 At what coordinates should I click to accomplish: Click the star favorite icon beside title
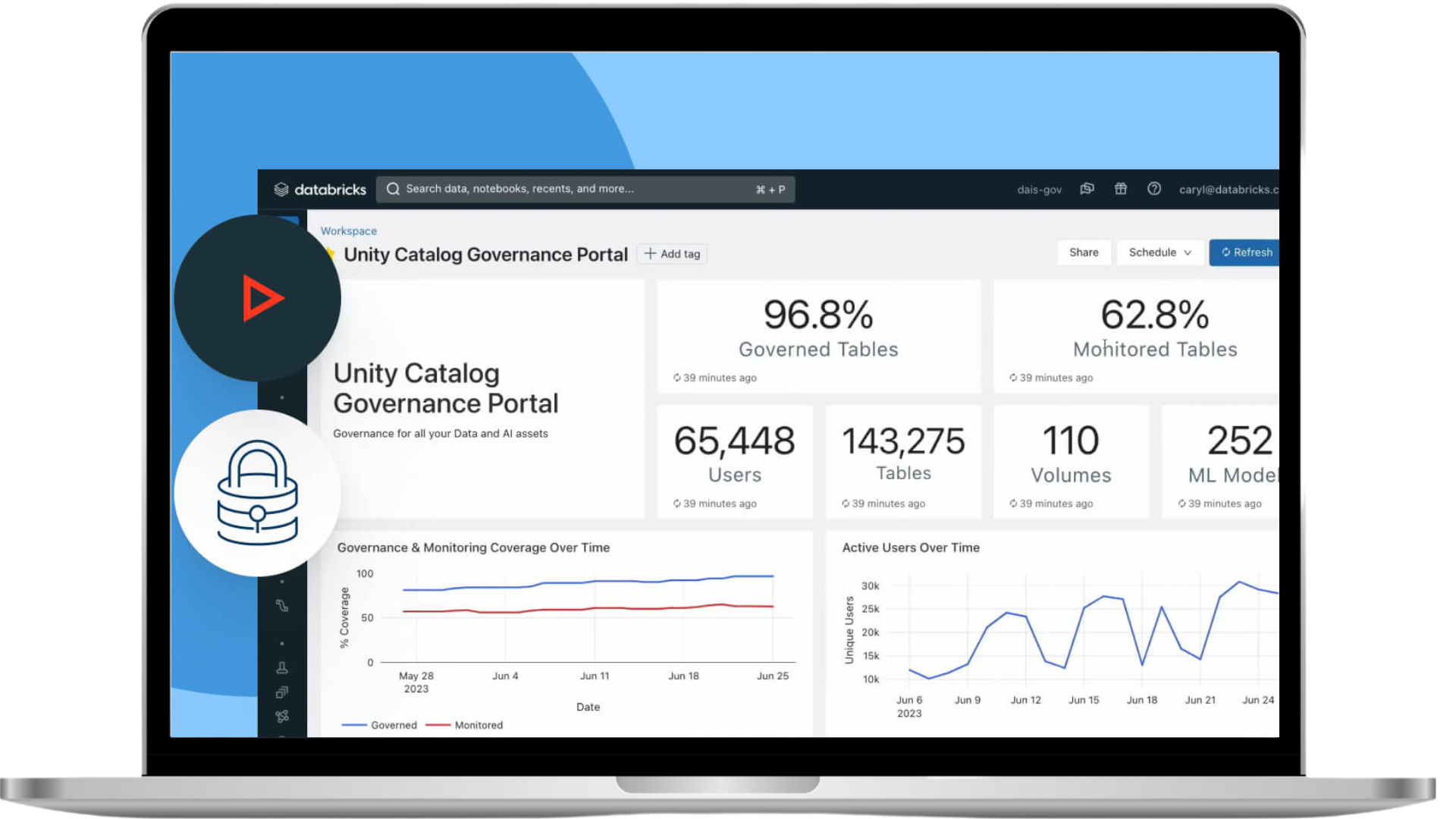(330, 254)
